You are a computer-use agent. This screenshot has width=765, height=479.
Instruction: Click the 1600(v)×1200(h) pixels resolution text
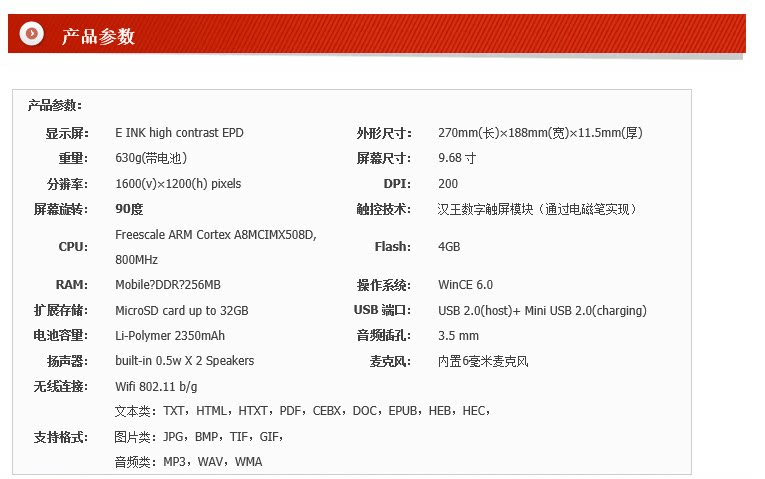tap(178, 184)
